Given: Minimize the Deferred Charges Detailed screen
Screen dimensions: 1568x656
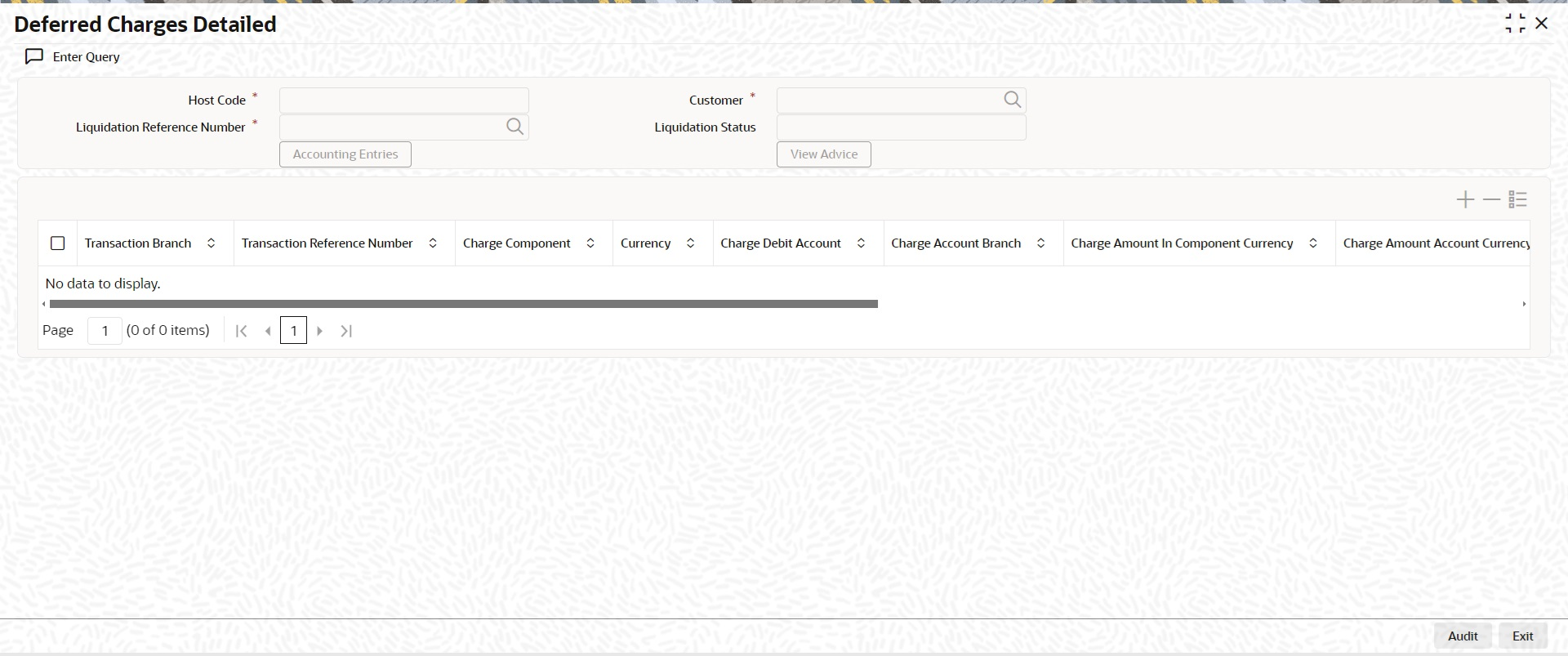Looking at the screenshot, I should pyautogui.click(x=1515, y=24).
